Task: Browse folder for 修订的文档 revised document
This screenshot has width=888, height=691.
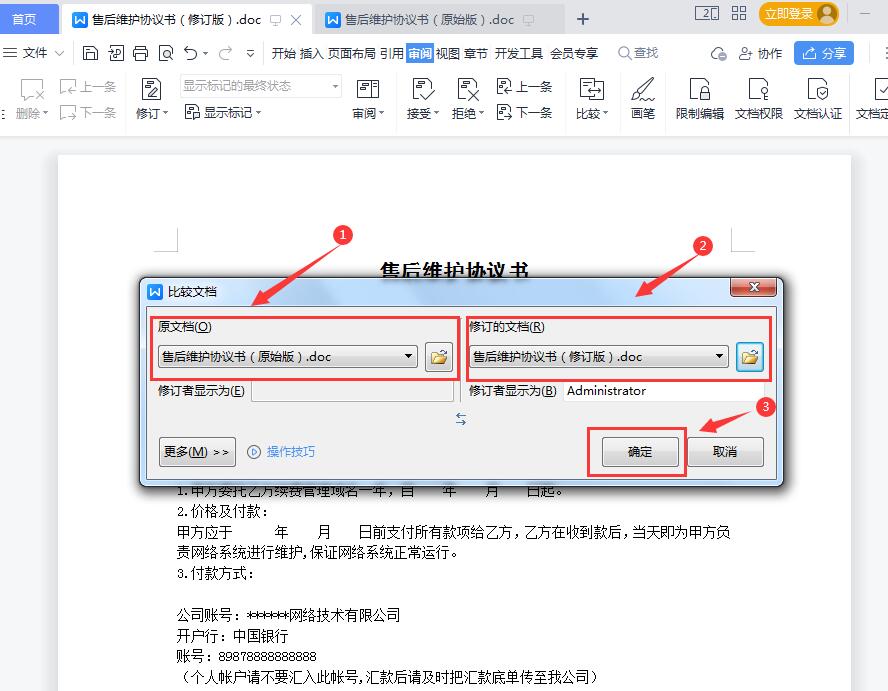Action: tap(750, 357)
